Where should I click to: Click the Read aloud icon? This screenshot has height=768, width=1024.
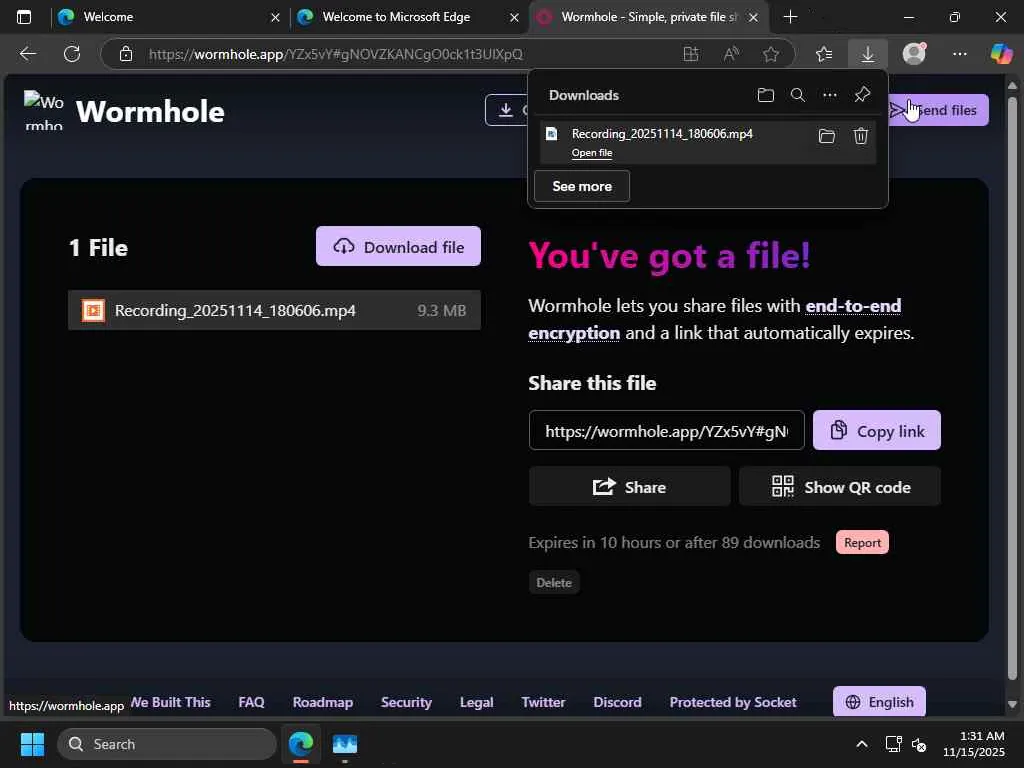coord(731,54)
